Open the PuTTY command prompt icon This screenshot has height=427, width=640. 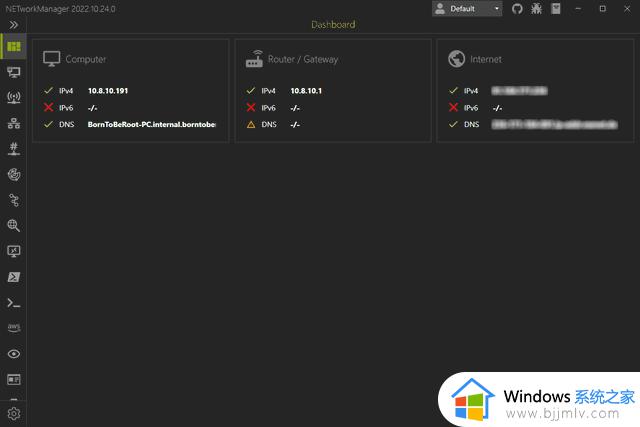(13, 303)
